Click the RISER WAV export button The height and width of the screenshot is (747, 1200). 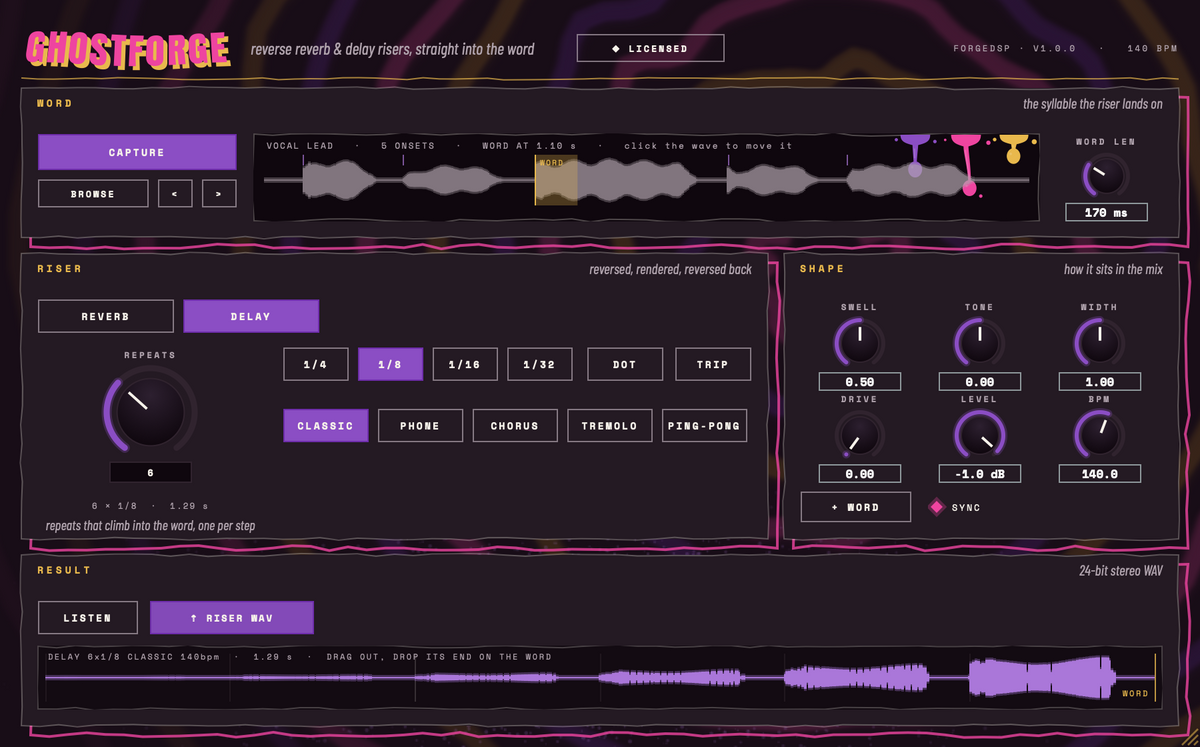coord(232,617)
